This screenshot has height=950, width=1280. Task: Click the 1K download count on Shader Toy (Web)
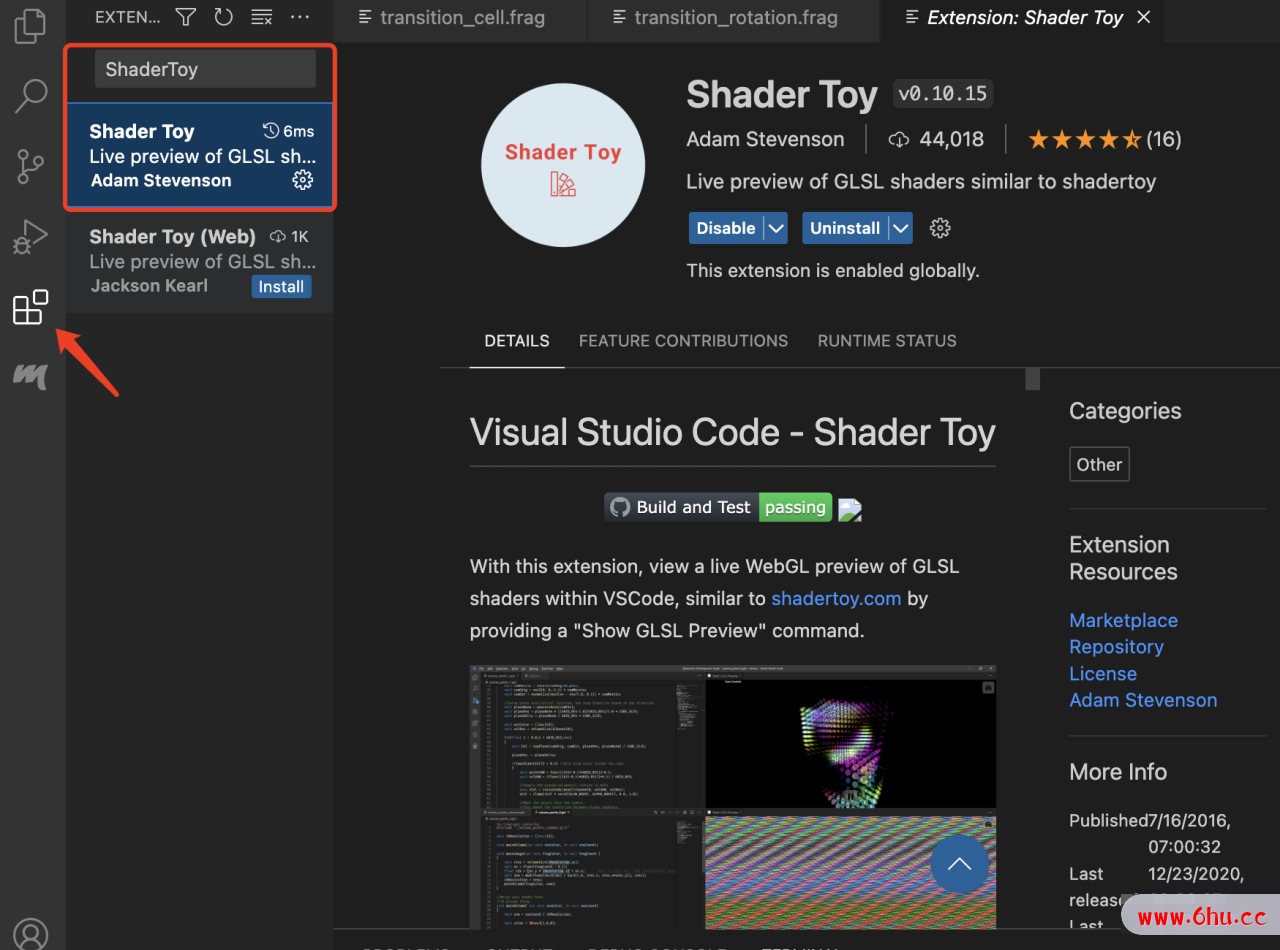[289, 237]
